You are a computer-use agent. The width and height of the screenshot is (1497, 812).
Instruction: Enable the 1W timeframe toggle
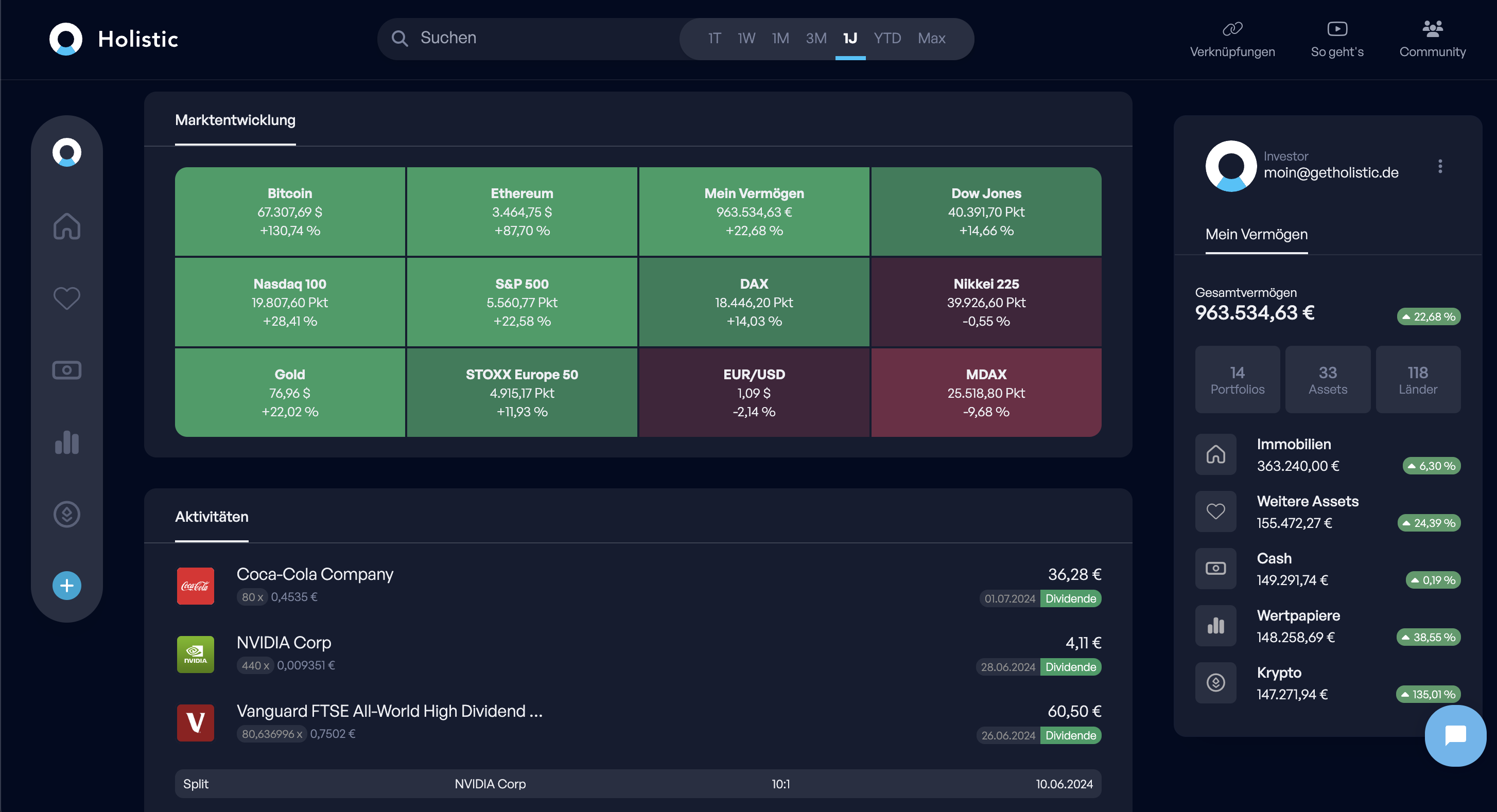click(747, 38)
